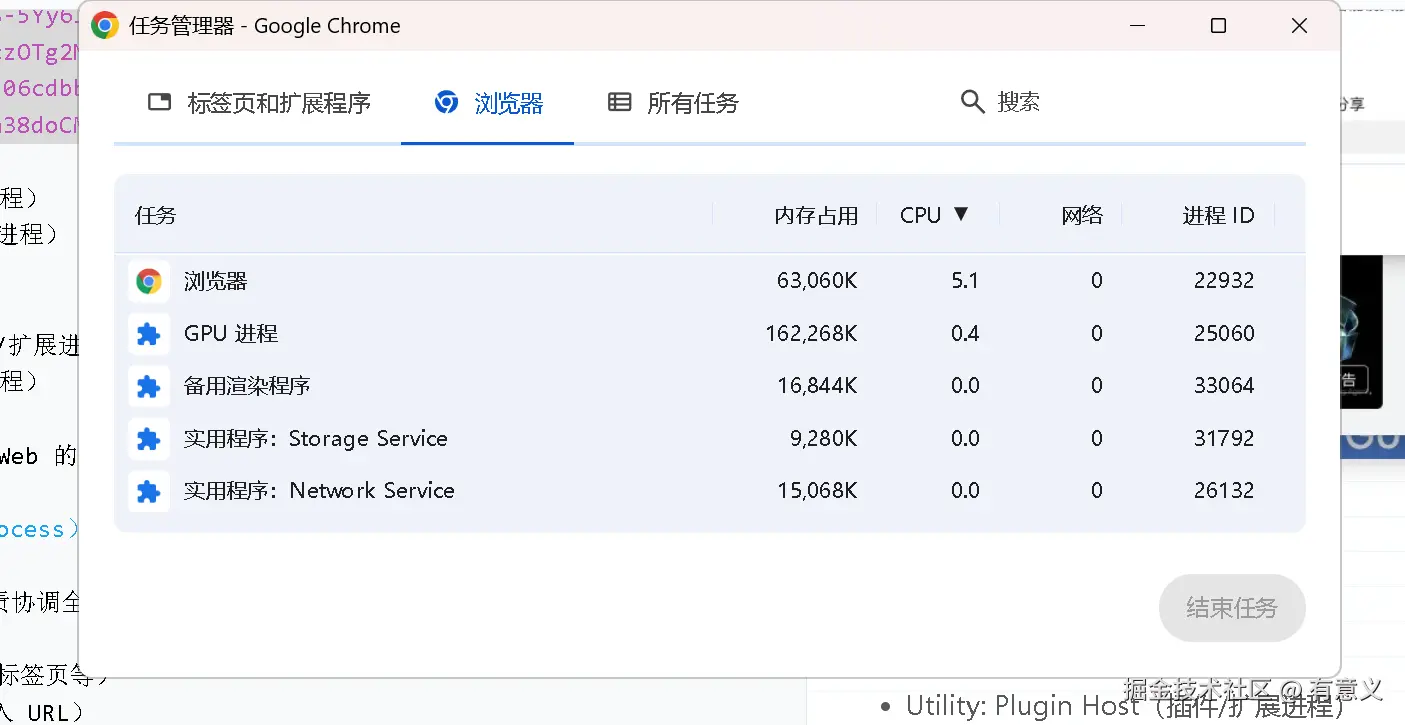Click the Chrome logo in the title bar
Image resolution: width=1405 pixels, height=725 pixels.
105,26
